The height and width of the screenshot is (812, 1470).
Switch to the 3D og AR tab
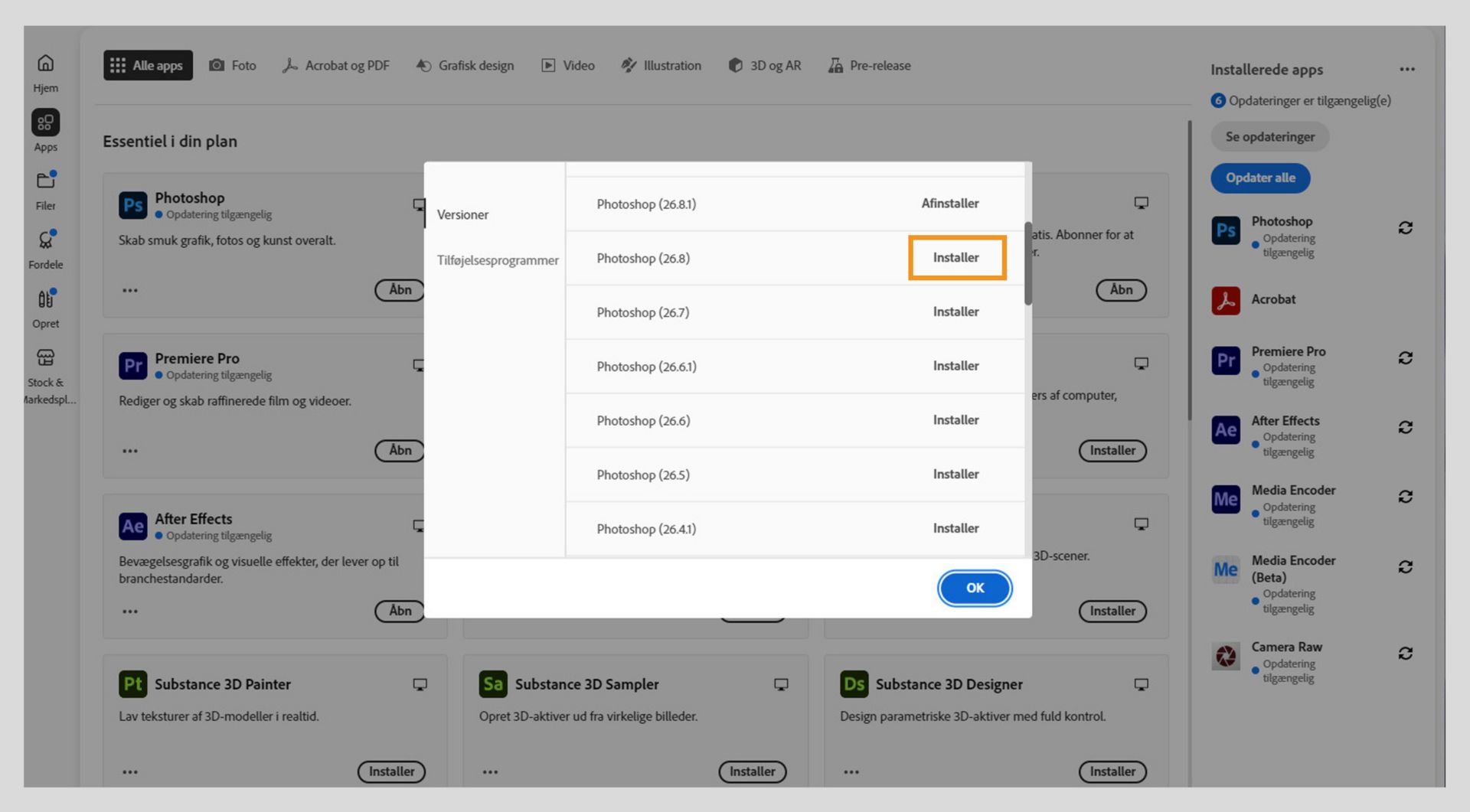click(x=765, y=66)
